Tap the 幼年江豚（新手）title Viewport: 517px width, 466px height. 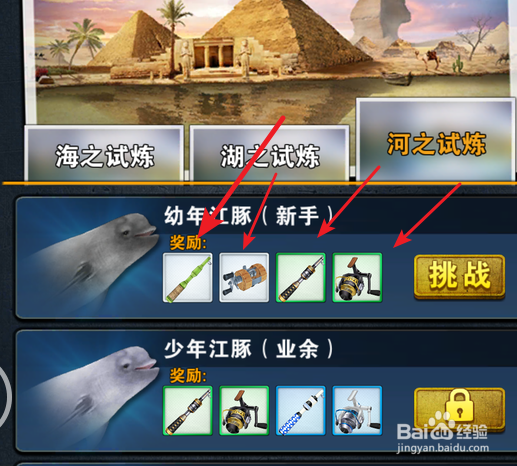click(x=249, y=216)
